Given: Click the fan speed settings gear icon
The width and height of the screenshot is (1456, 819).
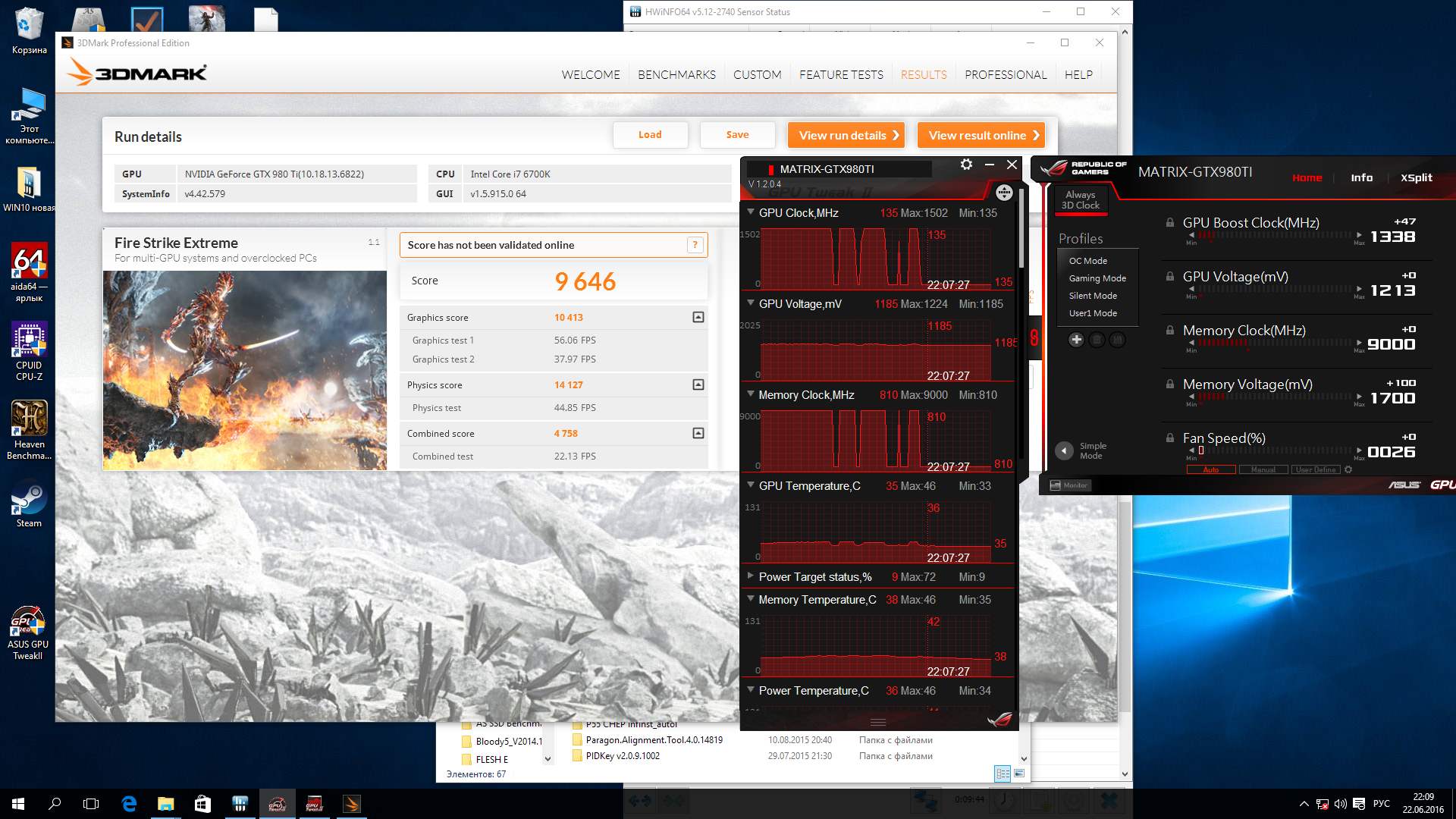Looking at the screenshot, I should [1348, 470].
